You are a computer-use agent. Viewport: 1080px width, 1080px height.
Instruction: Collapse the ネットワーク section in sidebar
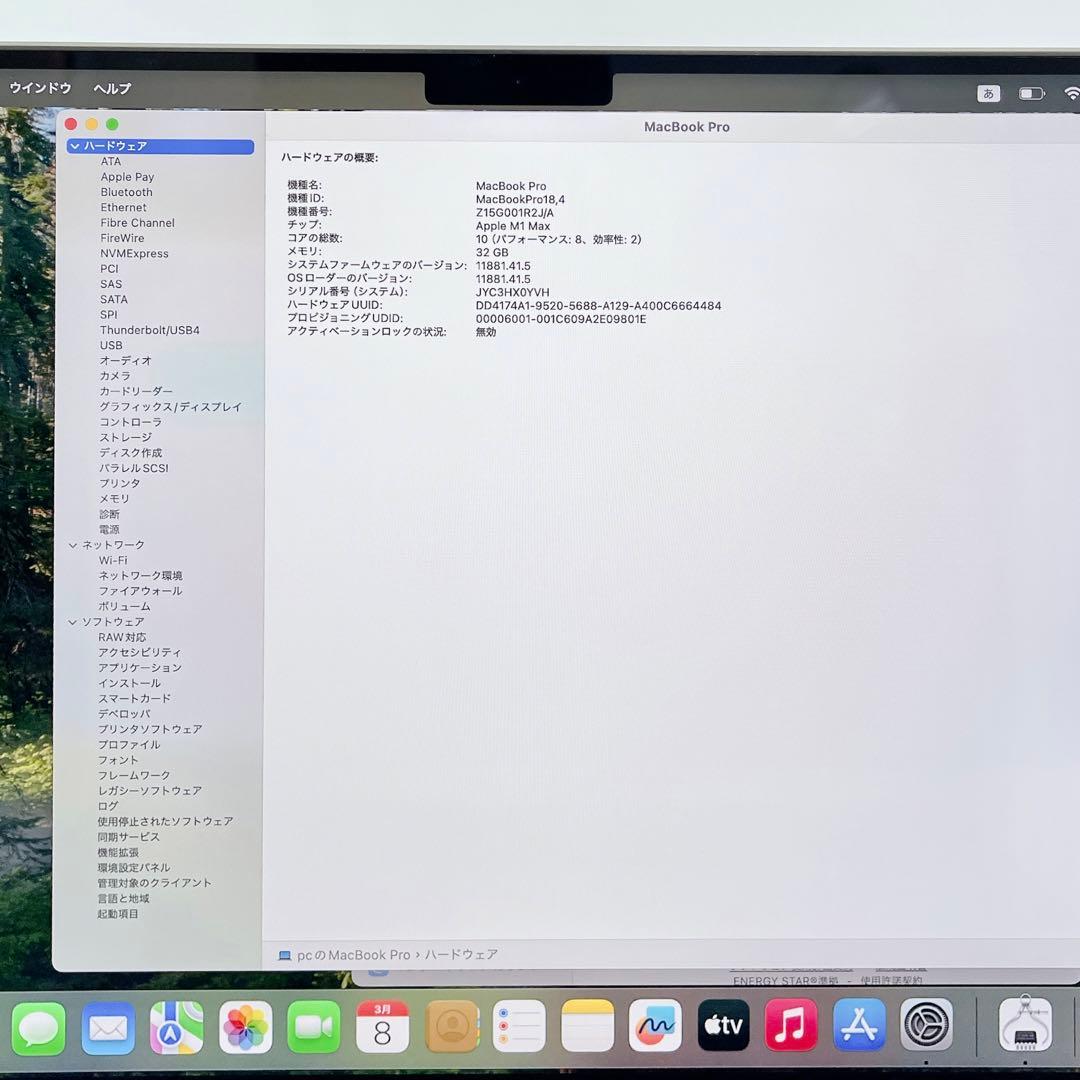pyautogui.click(x=72, y=544)
